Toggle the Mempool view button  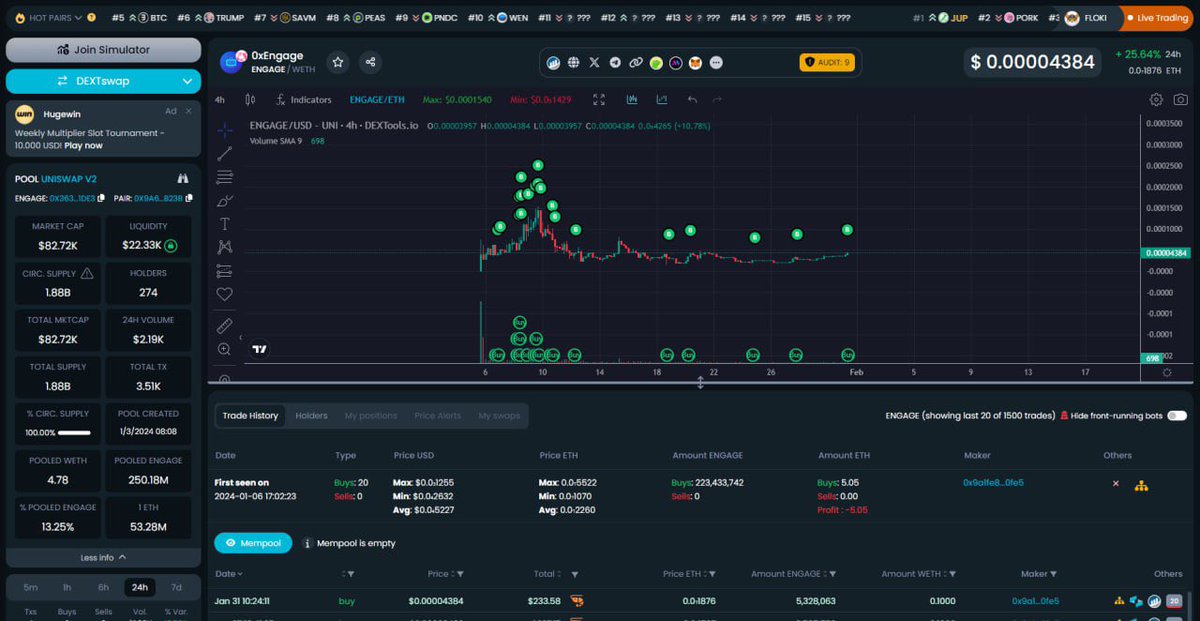point(254,543)
